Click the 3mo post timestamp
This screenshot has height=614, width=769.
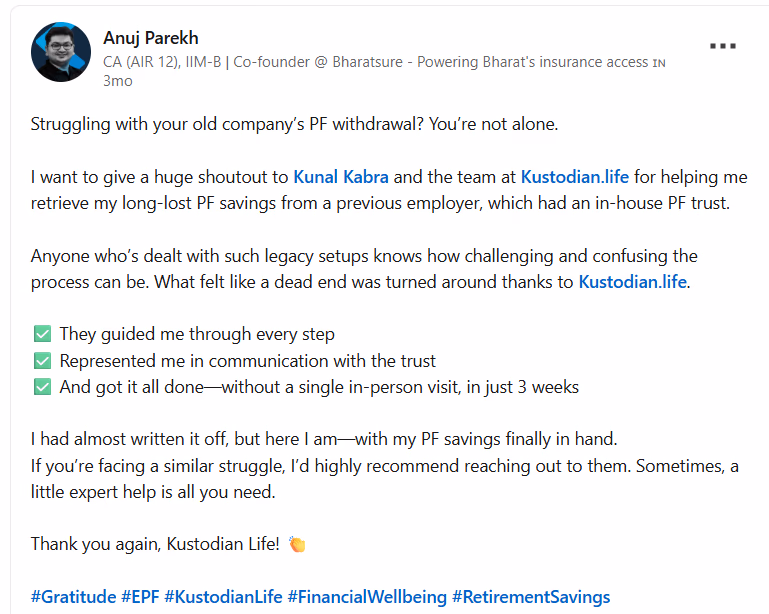point(118,81)
